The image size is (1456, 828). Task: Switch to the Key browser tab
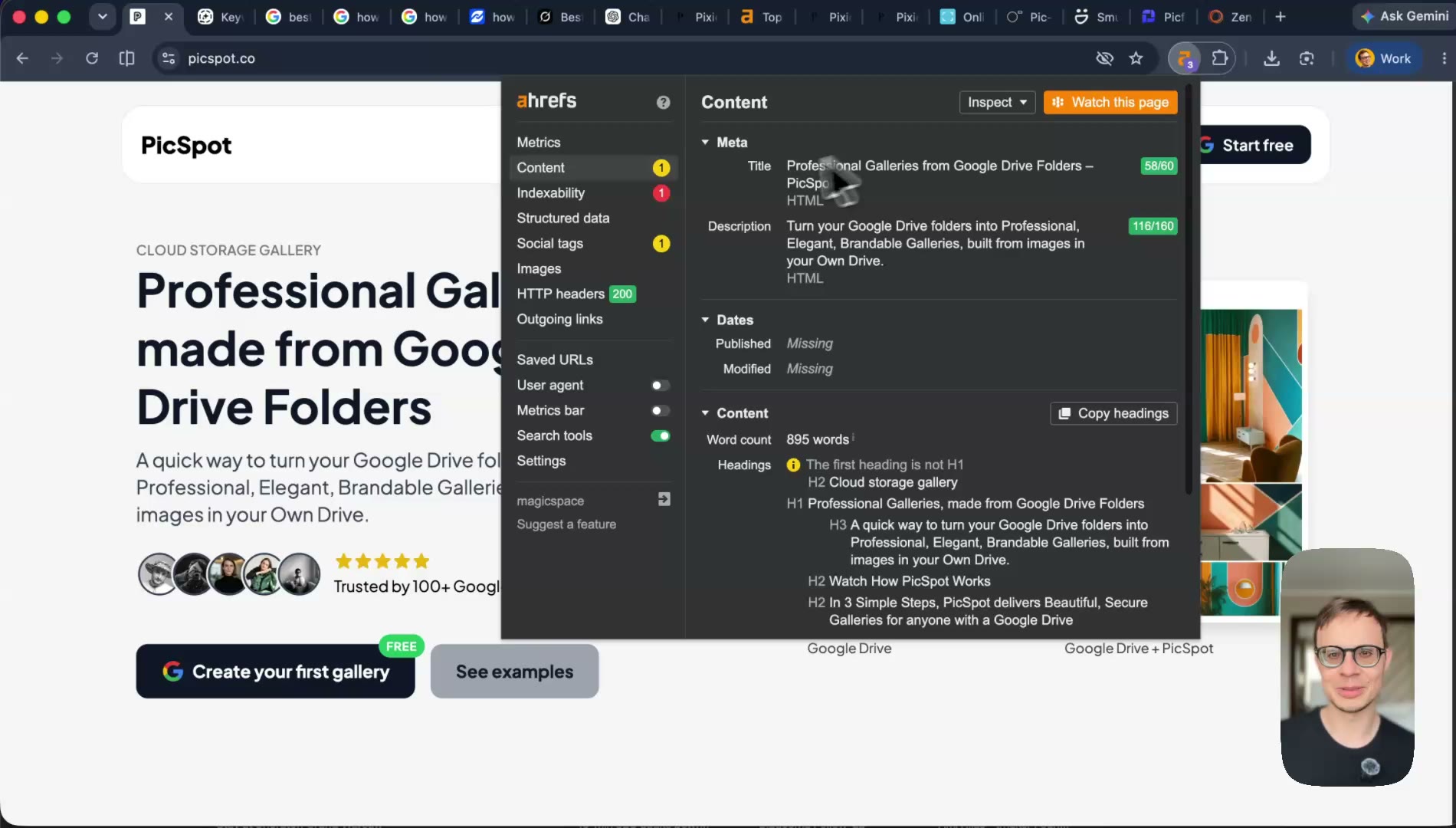point(220,17)
